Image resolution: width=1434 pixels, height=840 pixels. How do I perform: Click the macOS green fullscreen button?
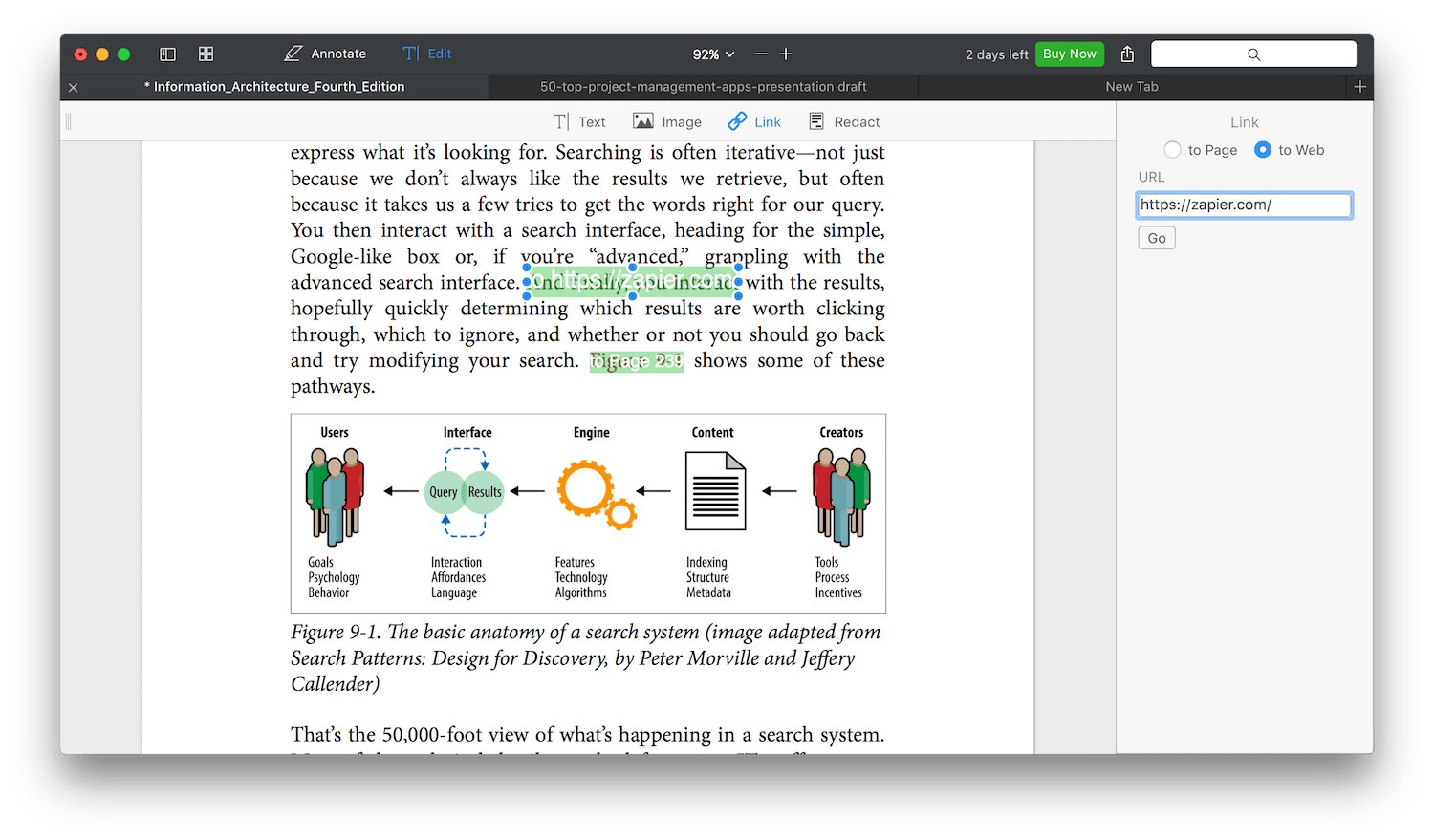(123, 54)
